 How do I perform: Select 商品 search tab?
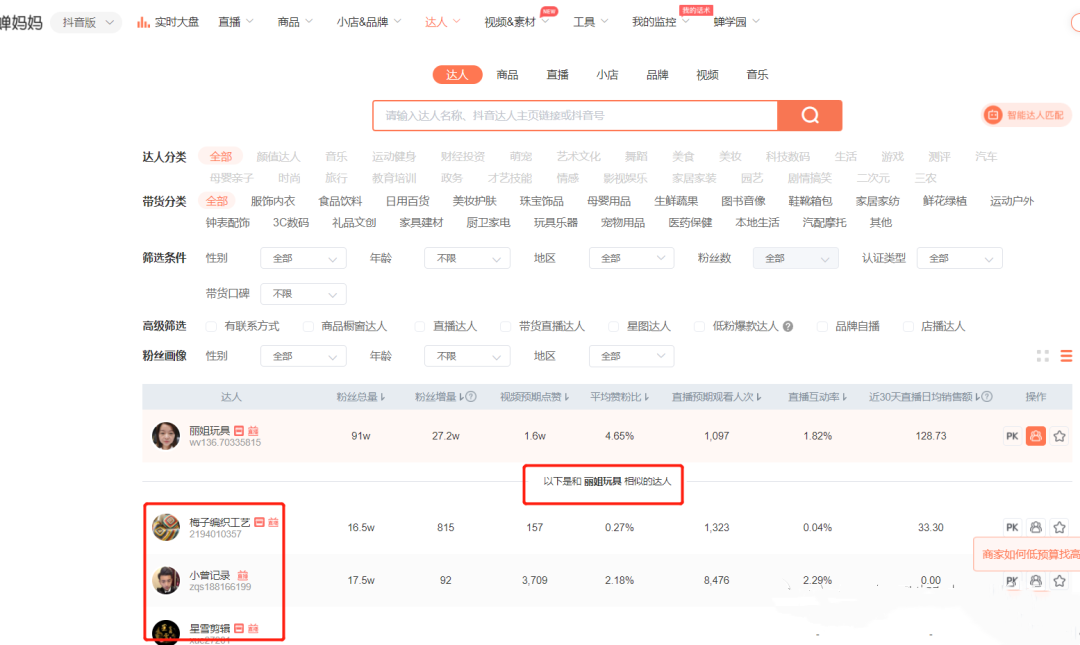pos(508,74)
